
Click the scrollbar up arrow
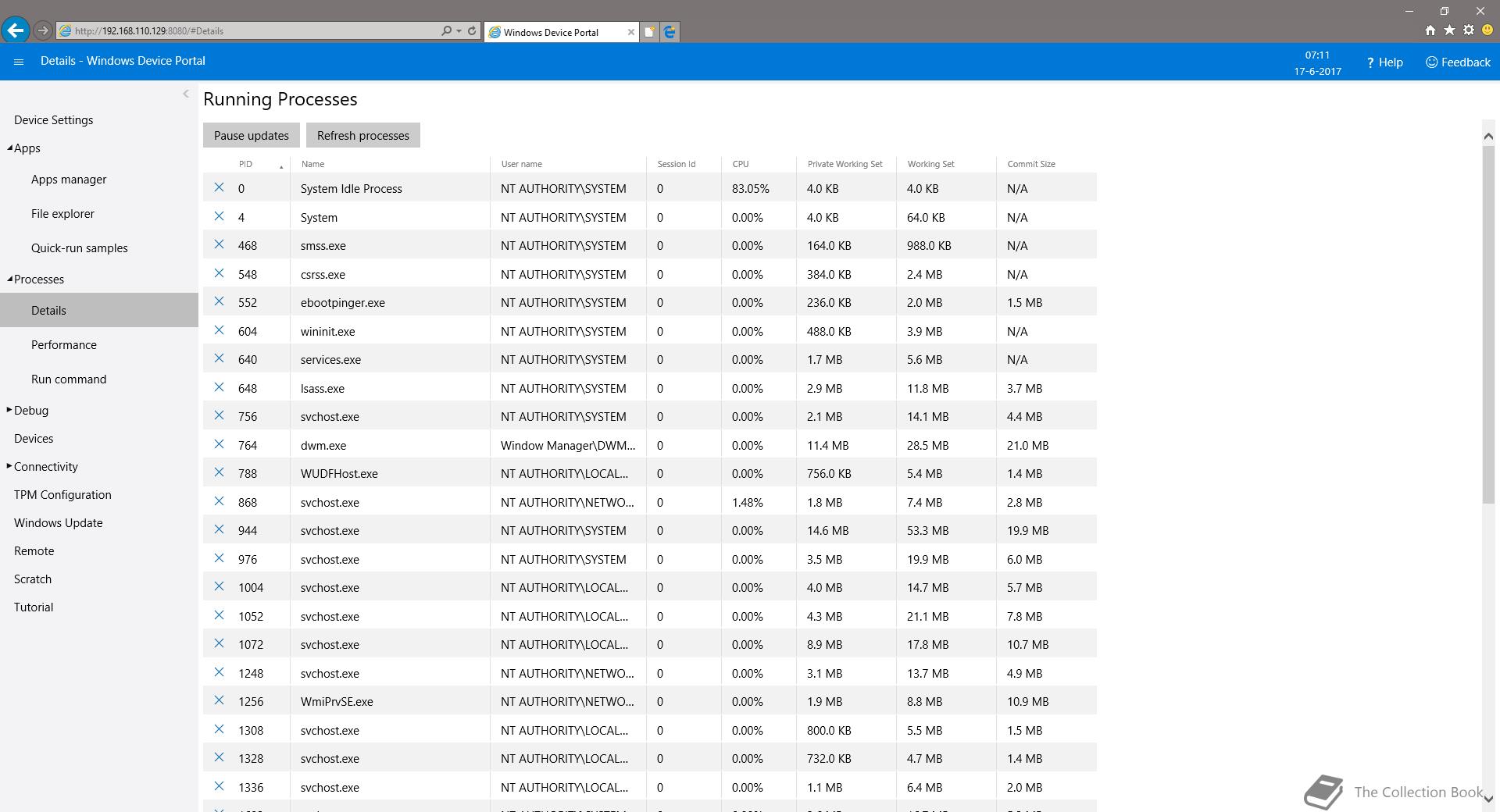[1488, 136]
